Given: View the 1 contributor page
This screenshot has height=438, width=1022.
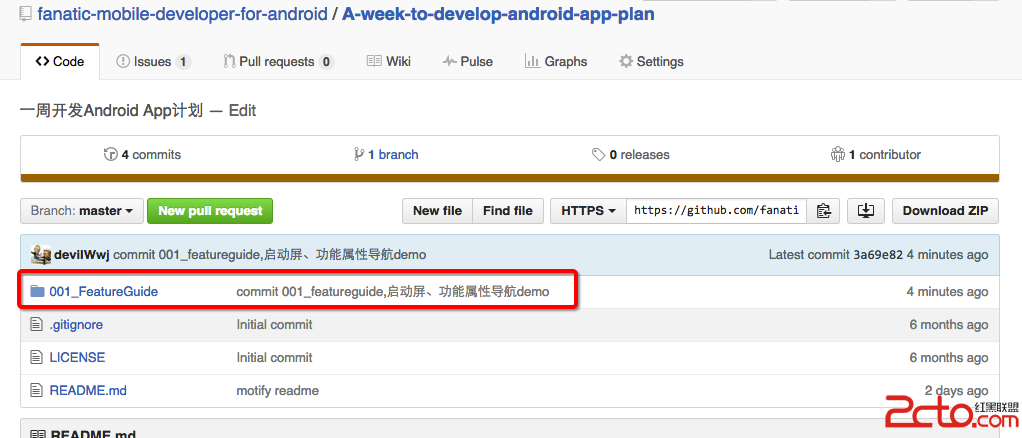Looking at the screenshot, I should (x=875, y=154).
